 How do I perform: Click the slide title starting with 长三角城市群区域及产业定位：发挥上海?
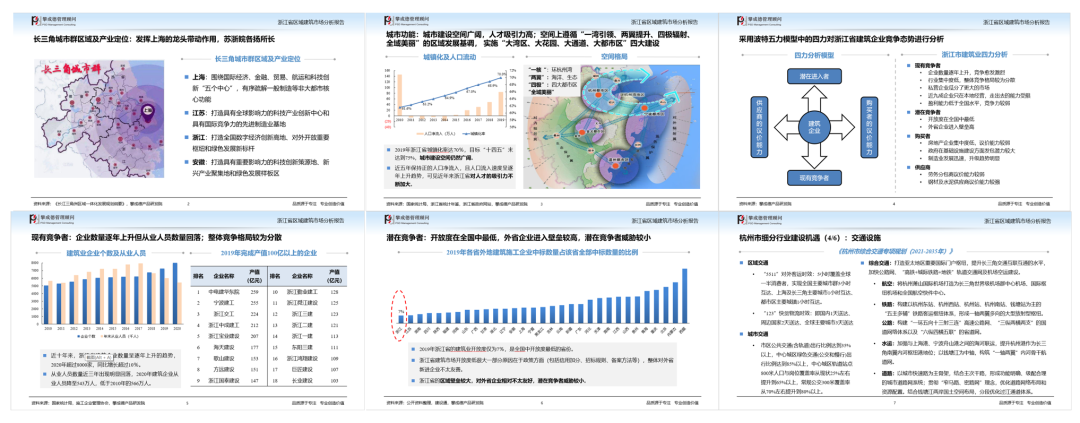[x=154, y=40]
